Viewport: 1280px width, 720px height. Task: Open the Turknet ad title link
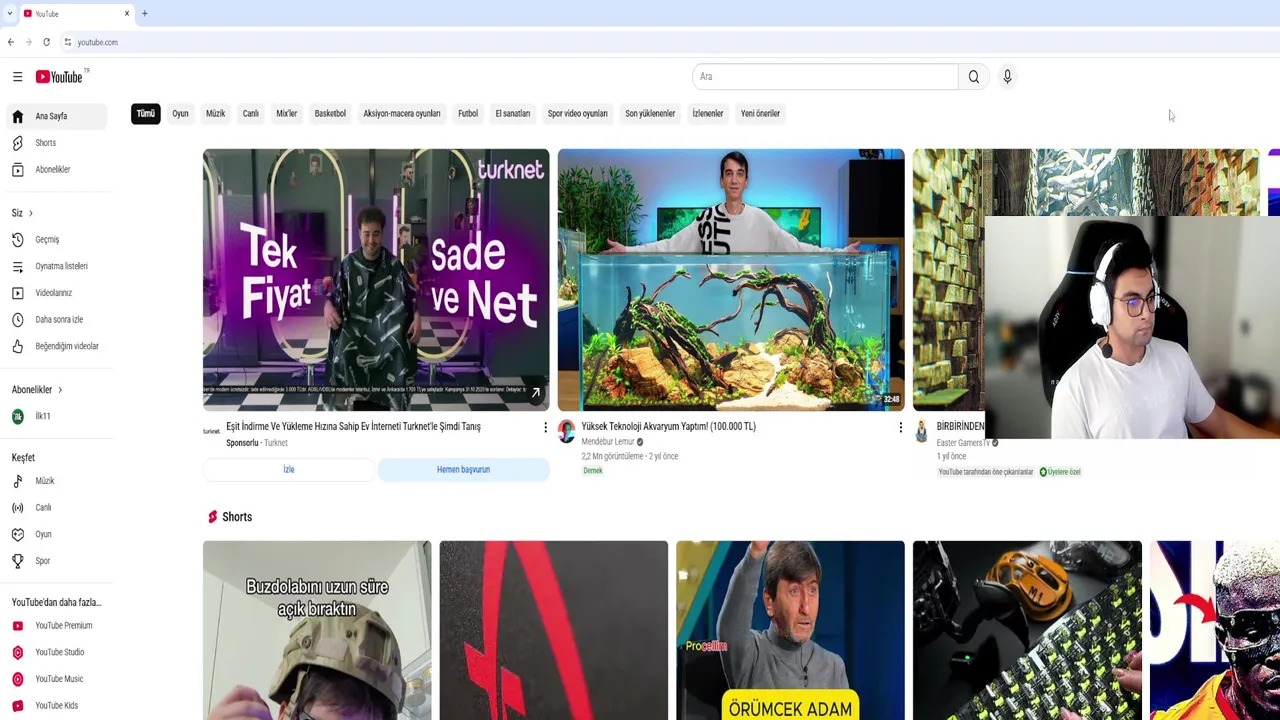pos(353,427)
